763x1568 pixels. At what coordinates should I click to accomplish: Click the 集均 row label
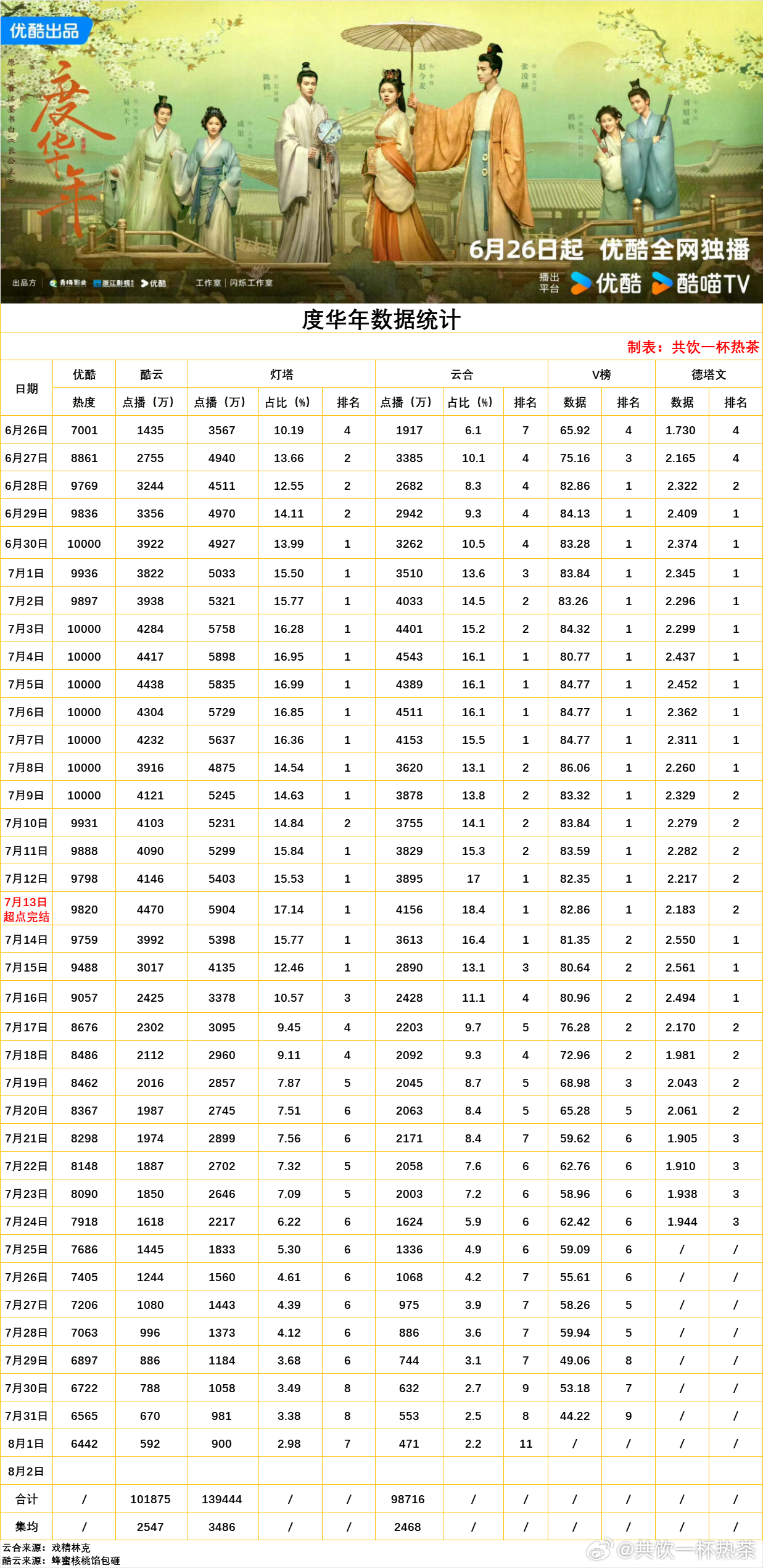[x=27, y=1527]
